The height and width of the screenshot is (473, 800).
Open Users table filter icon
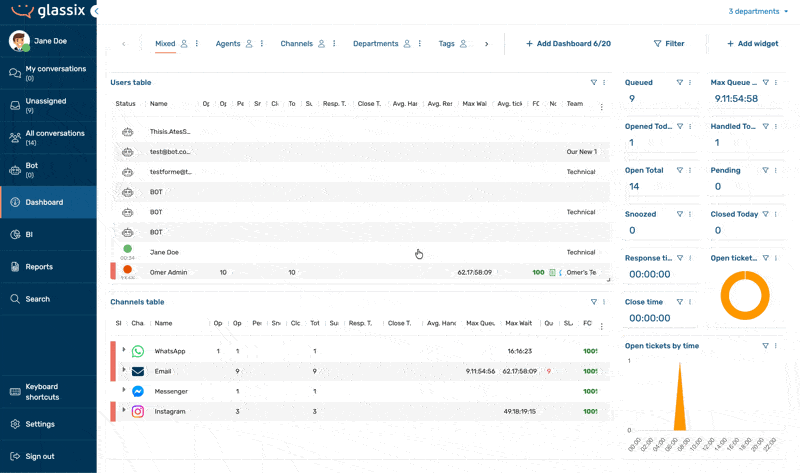(594, 82)
